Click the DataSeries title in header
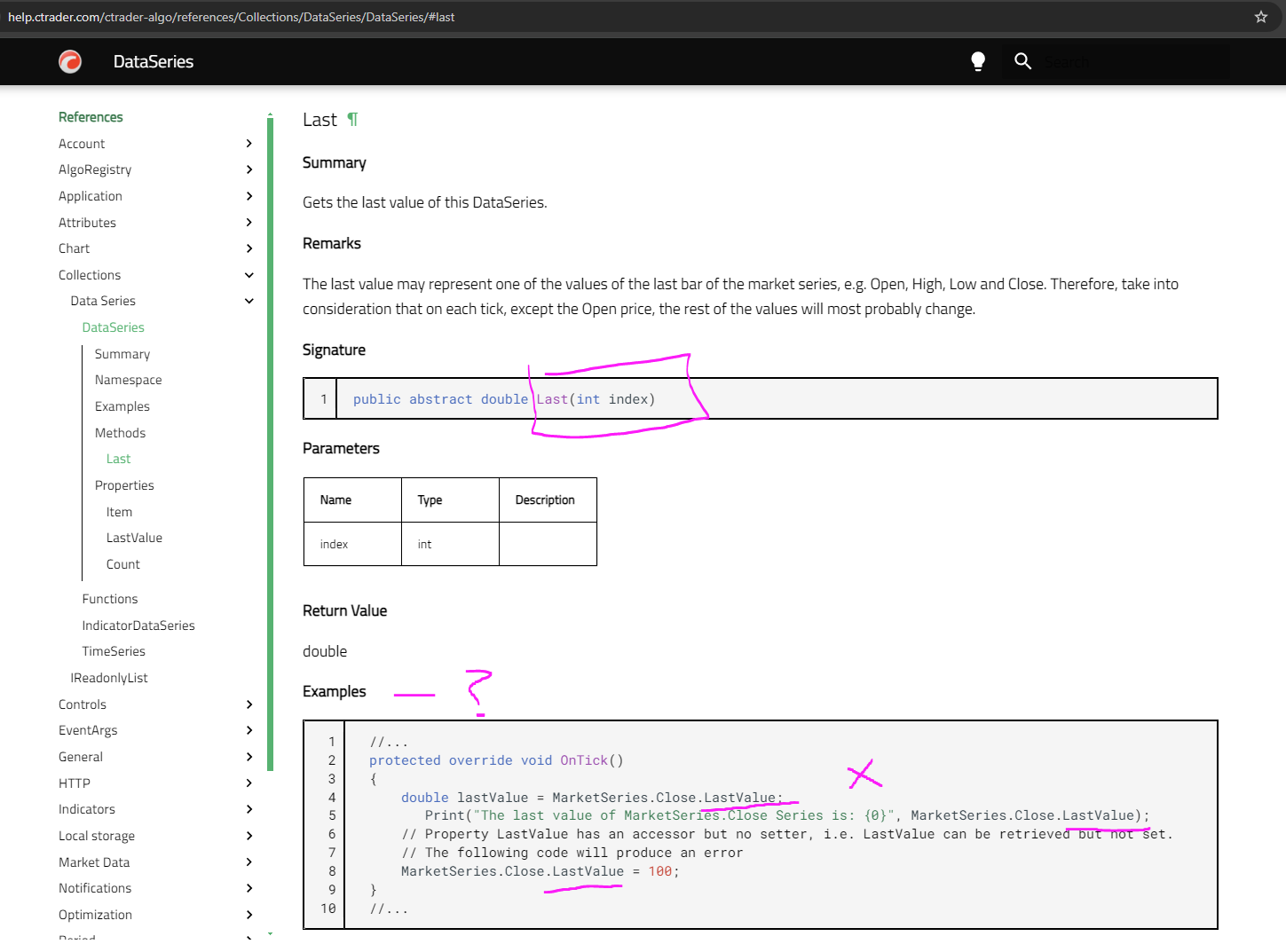 (x=154, y=61)
